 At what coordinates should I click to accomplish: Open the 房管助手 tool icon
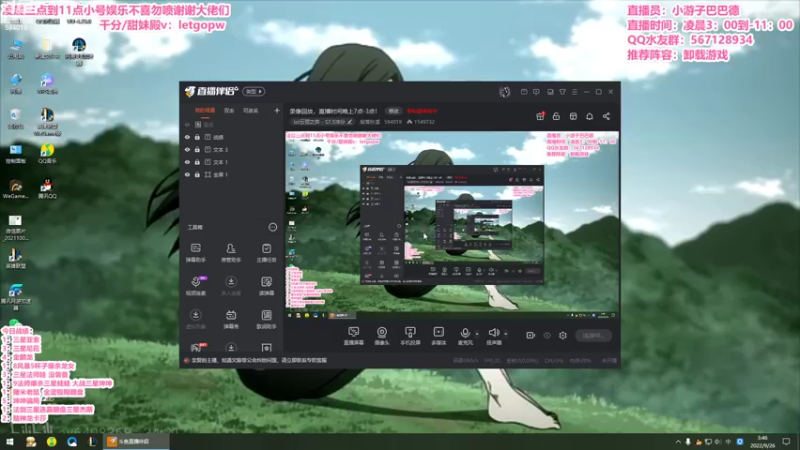click(231, 253)
